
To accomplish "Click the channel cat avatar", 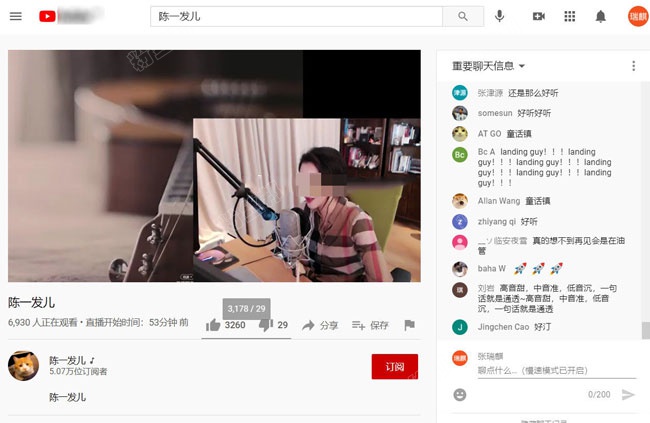I will (x=23, y=366).
